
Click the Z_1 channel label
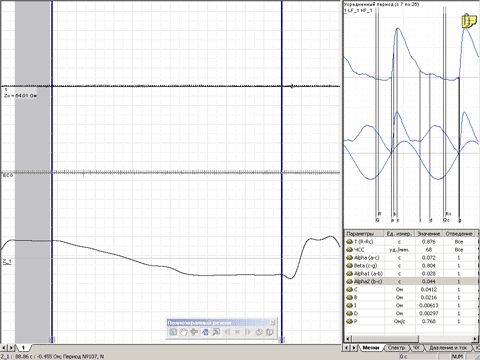coord(8,262)
